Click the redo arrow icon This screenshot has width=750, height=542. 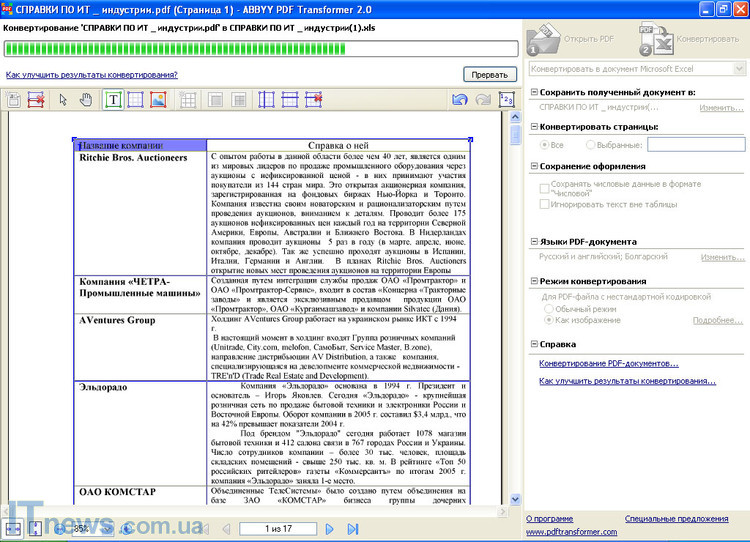[484, 100]
